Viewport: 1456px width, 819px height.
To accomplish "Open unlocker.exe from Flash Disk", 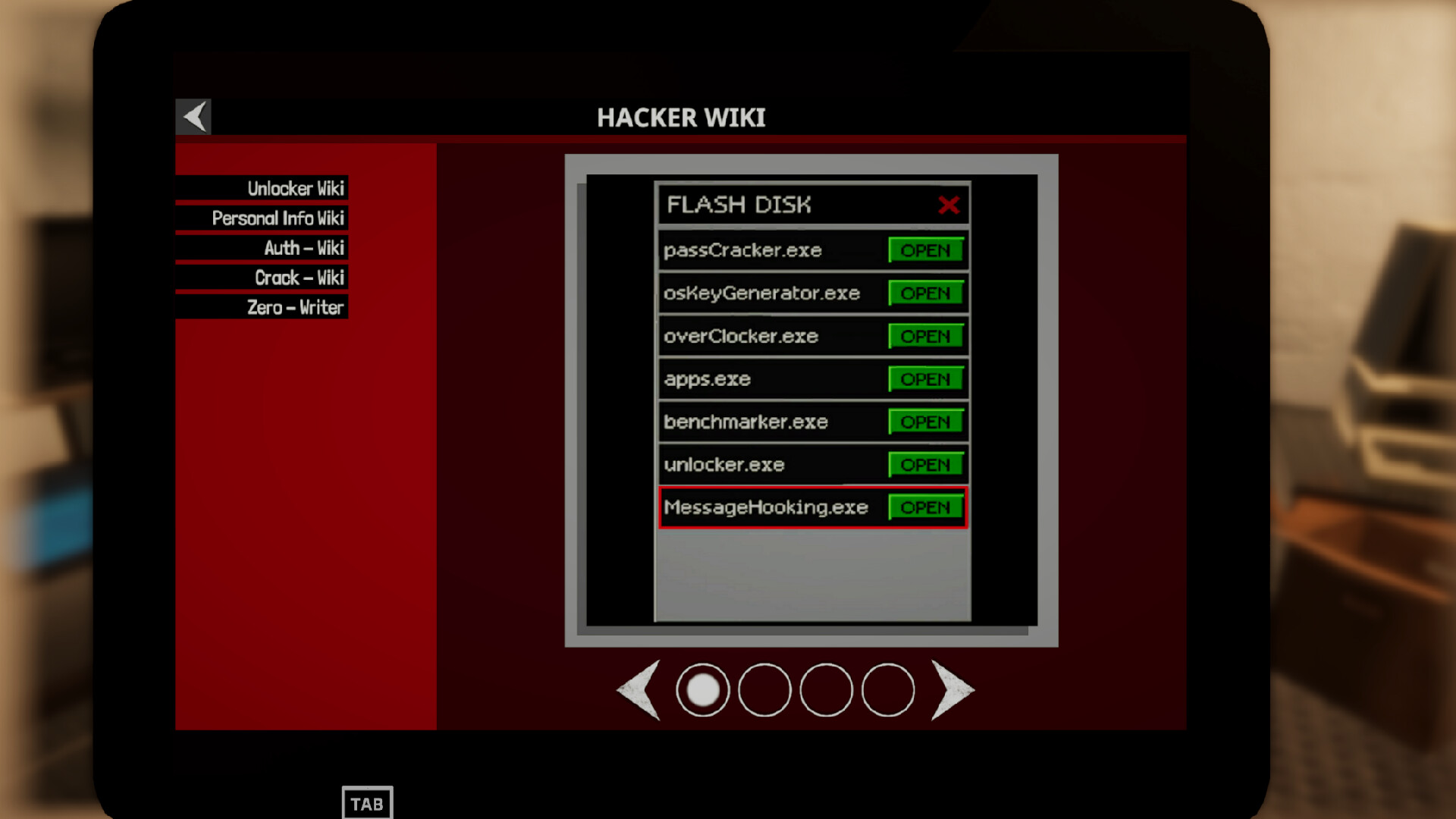I will tap(924, 464).
